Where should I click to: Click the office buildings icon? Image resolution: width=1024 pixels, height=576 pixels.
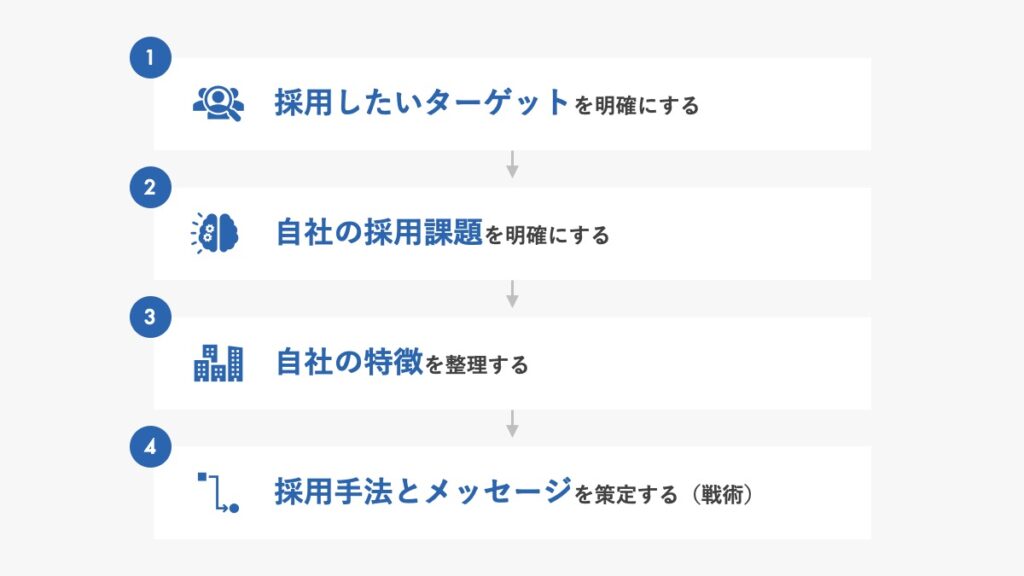[x=218, y=363]
